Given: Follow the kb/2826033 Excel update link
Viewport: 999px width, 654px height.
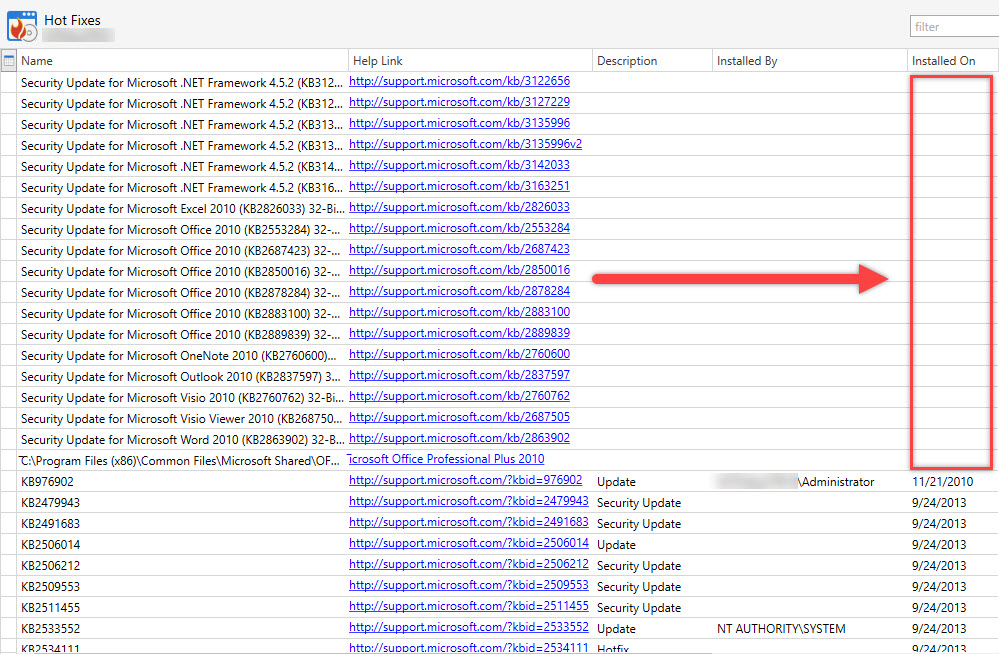Looking at the screenshot, I should (x=459, y=207).
